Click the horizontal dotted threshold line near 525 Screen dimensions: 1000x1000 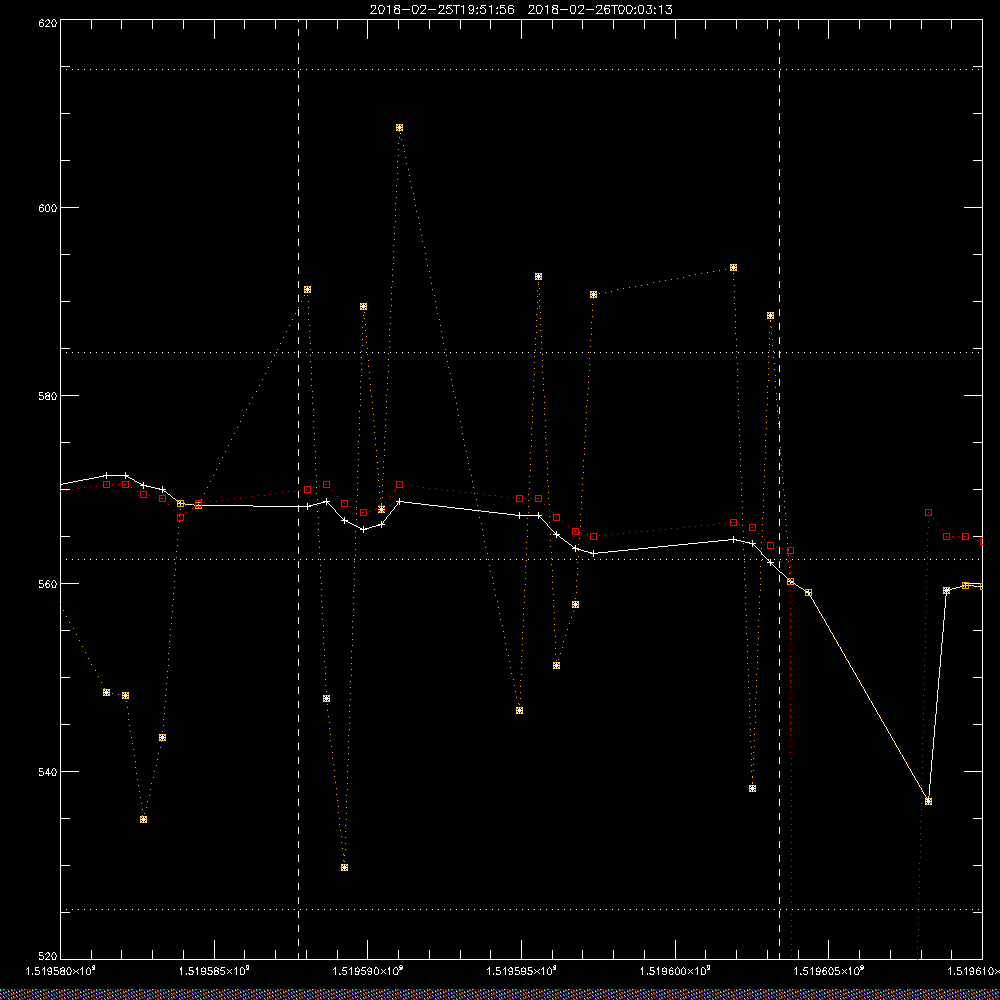(521, 909)
